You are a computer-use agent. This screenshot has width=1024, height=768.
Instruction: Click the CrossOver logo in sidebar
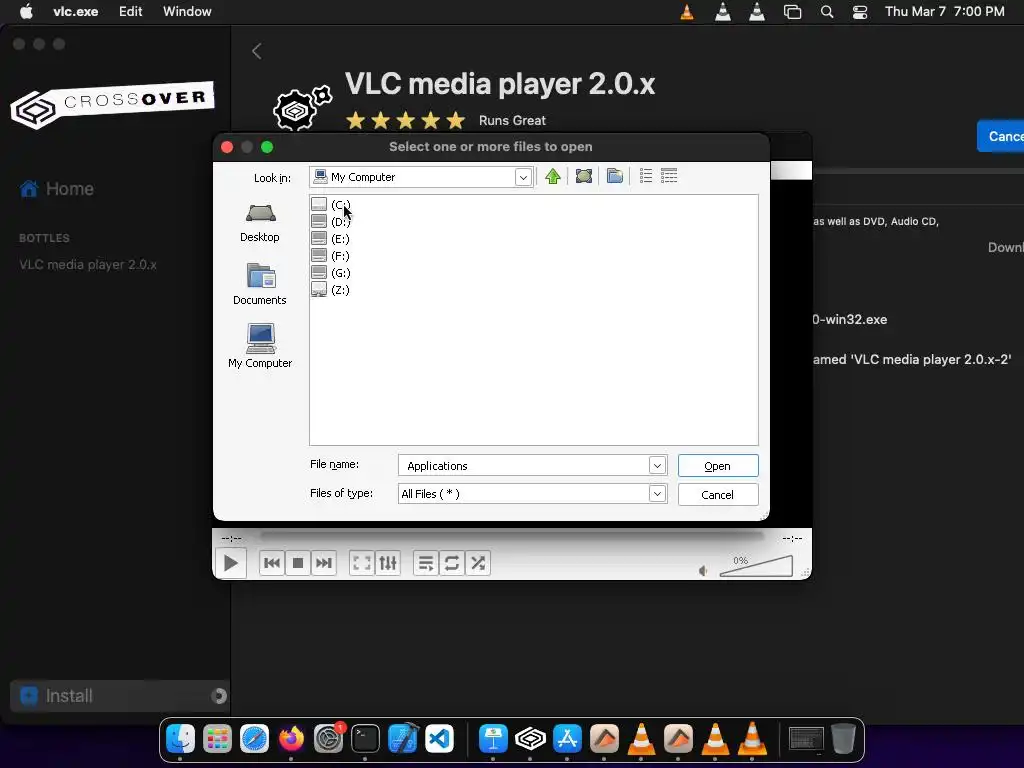tap(112, 104)
